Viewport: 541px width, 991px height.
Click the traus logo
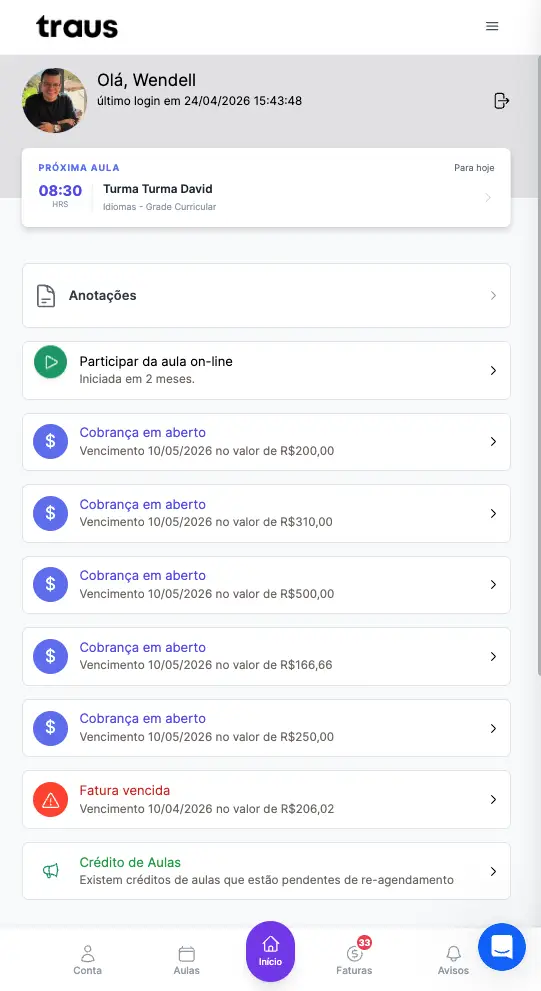(77, 27)
